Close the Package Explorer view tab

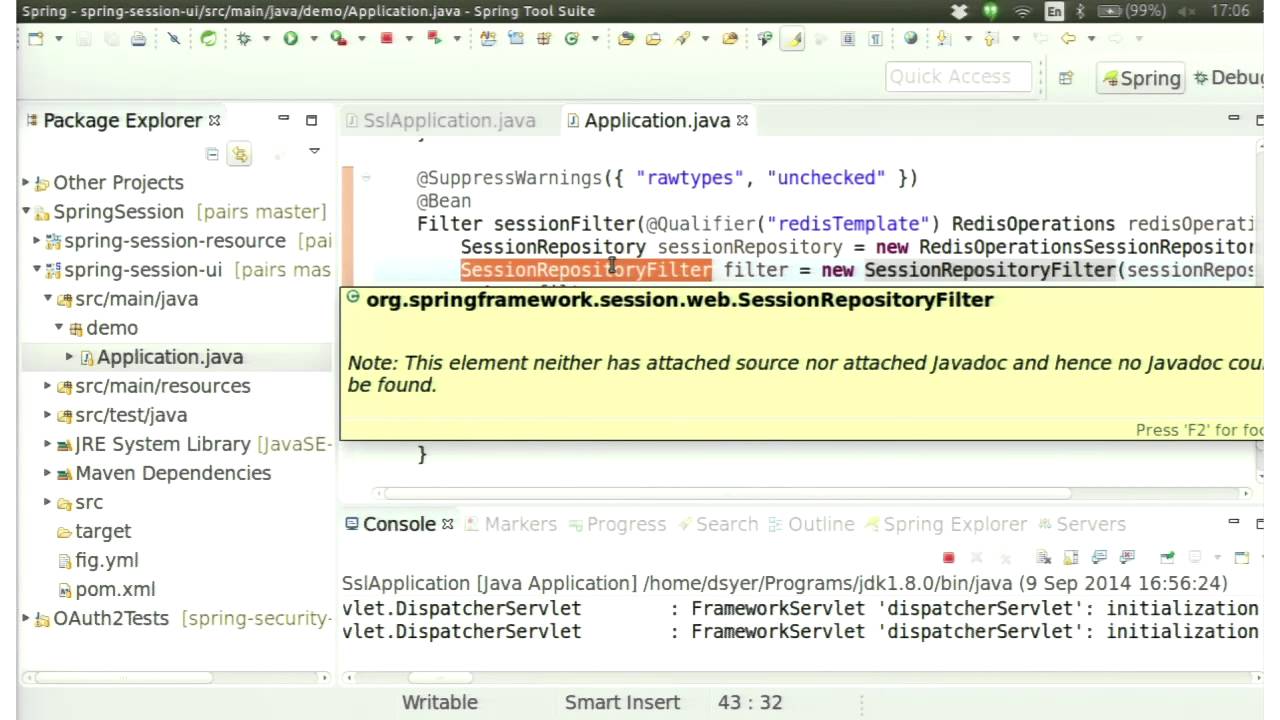(x=214, y=120)
